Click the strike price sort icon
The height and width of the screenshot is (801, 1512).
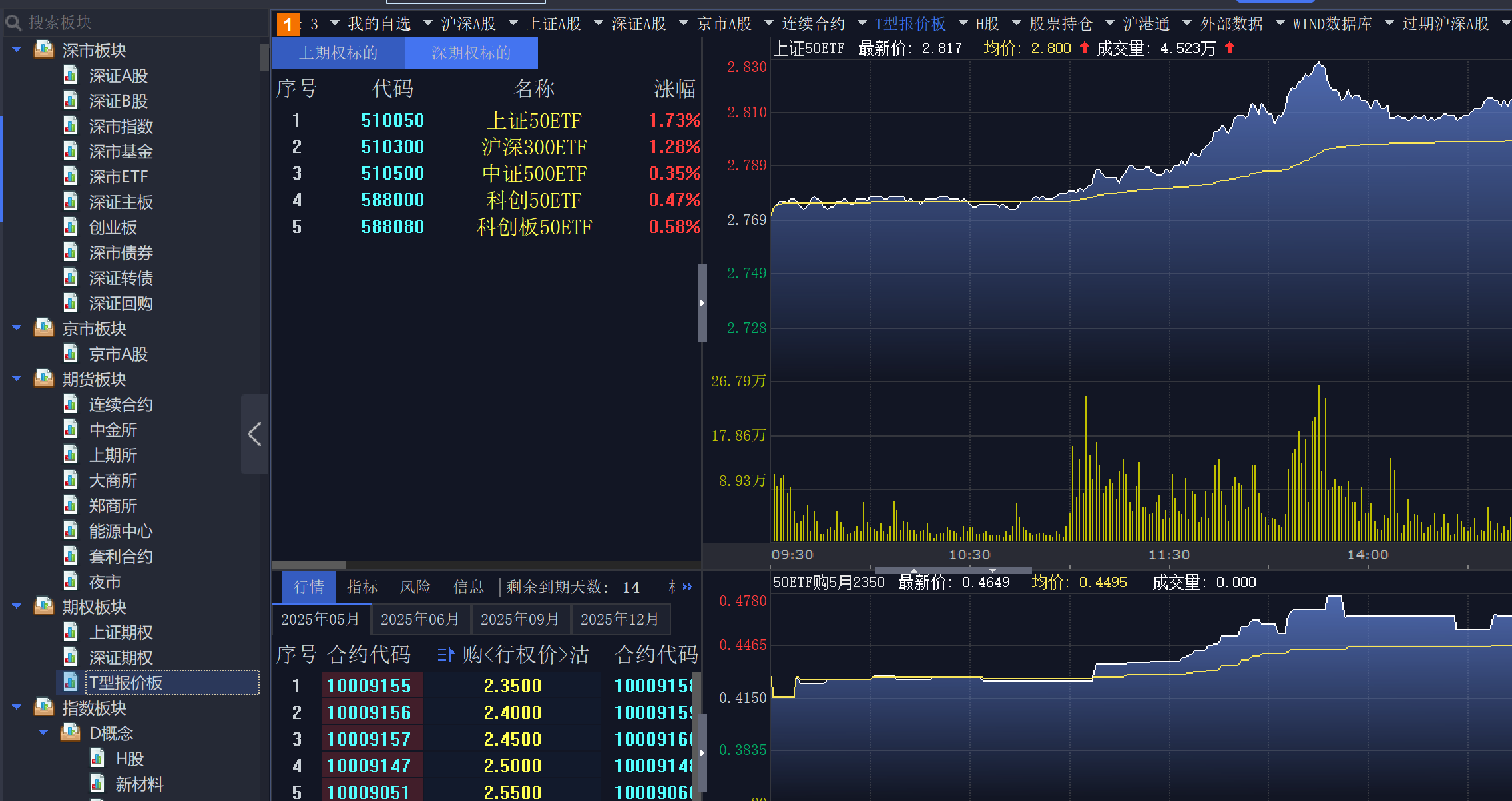[445, 655]
